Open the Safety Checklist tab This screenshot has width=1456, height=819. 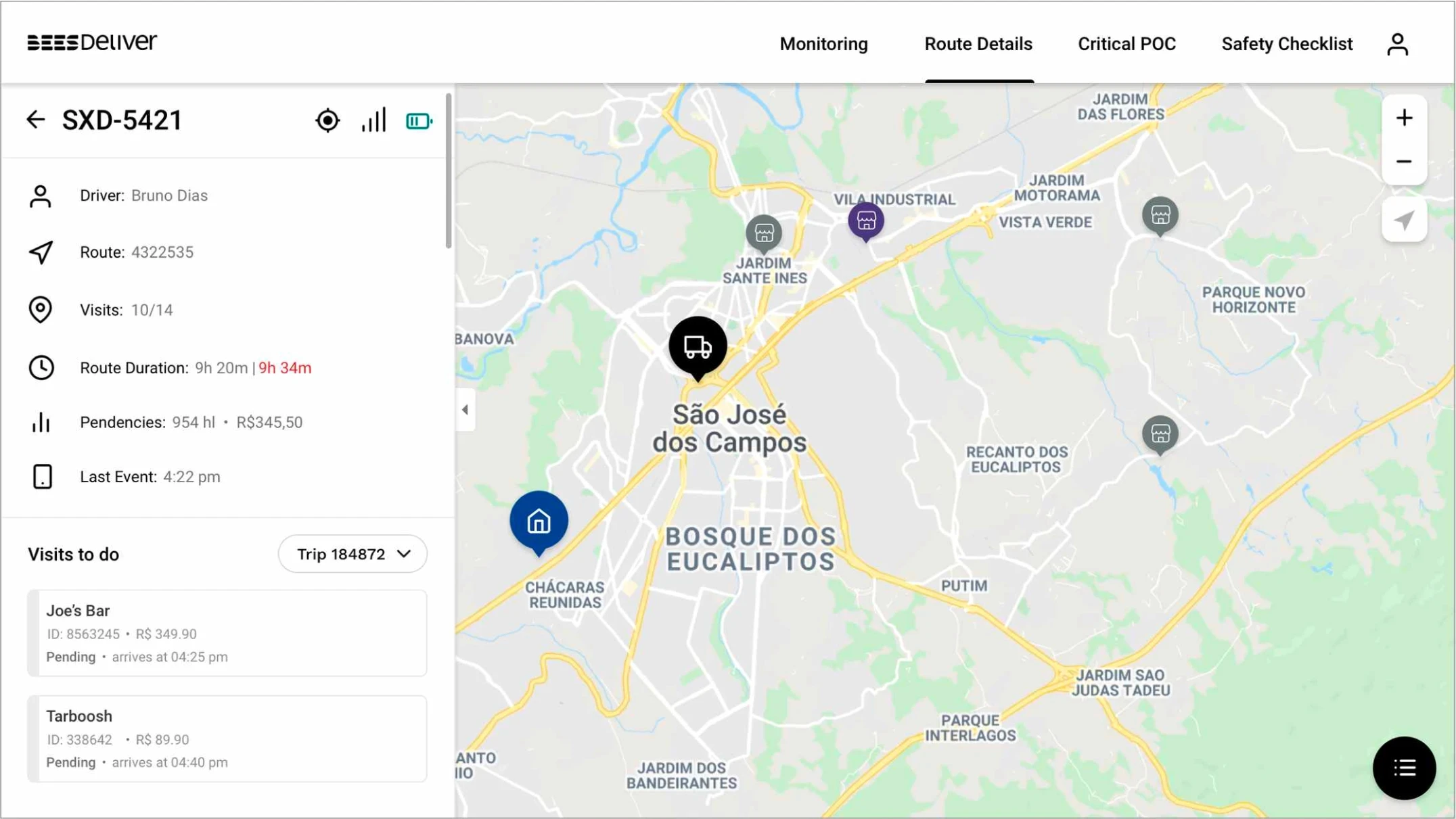pos(1287,44)
